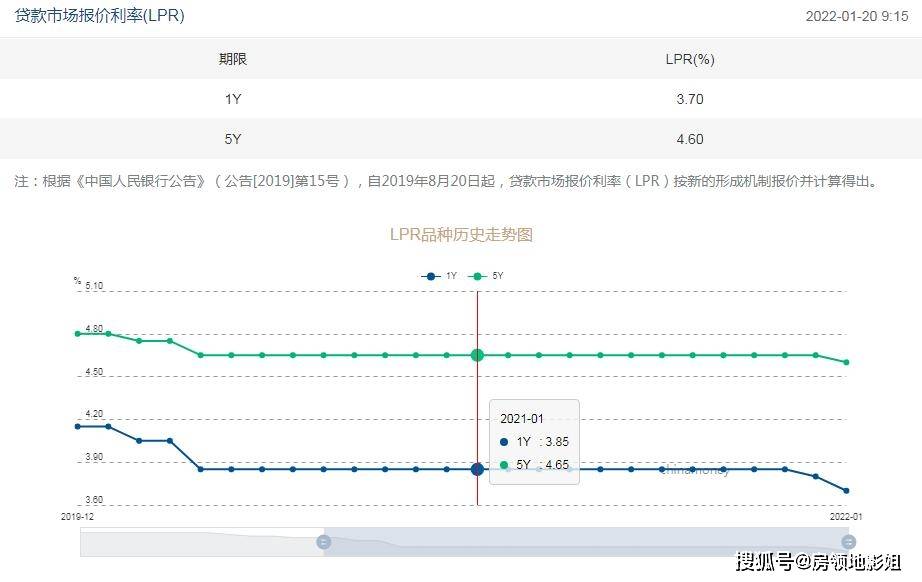The width and height of the screenshot is (922, 582).
Task: Click the last 5Y data point at 2022-01
Action: click(846, 362)
